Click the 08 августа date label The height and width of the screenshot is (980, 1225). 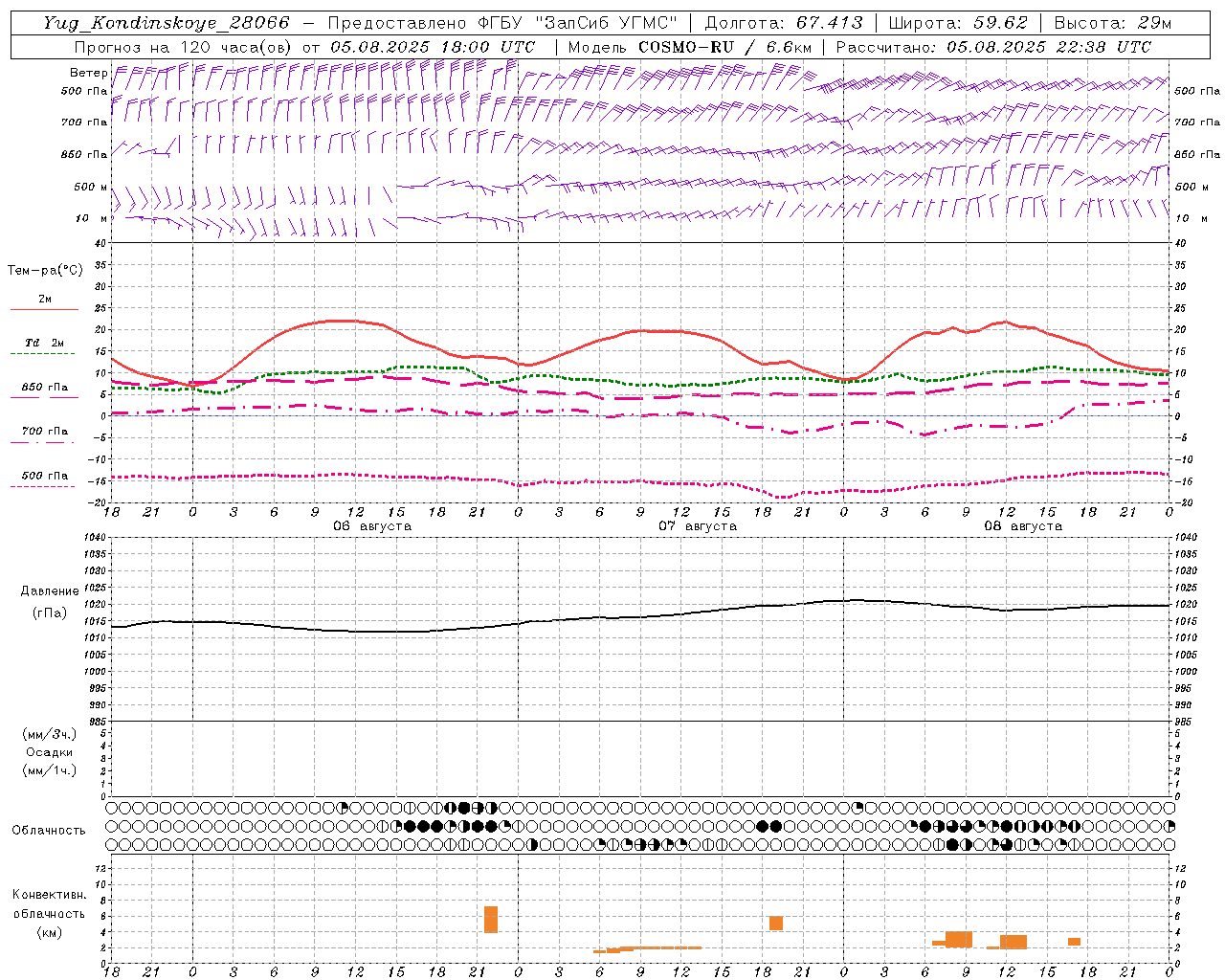pyautogui.click(x=1023, y=526)
